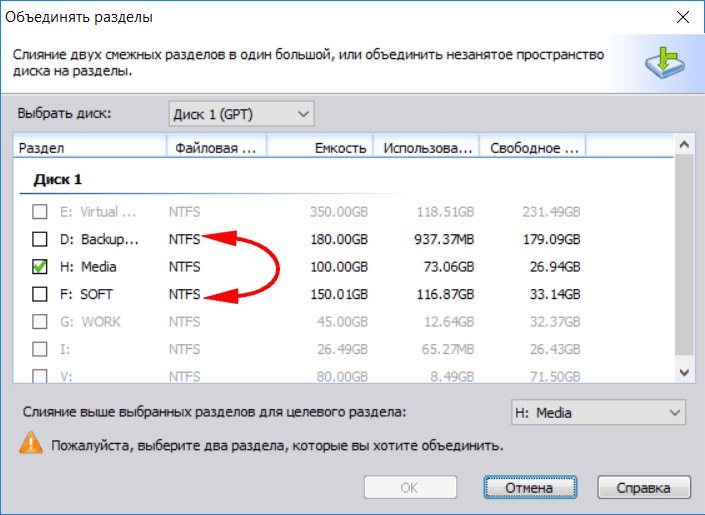This screenshot has height=515, width=705.
Task: Click the 180.00GB capacity value
Action: [x=339, y=239]
